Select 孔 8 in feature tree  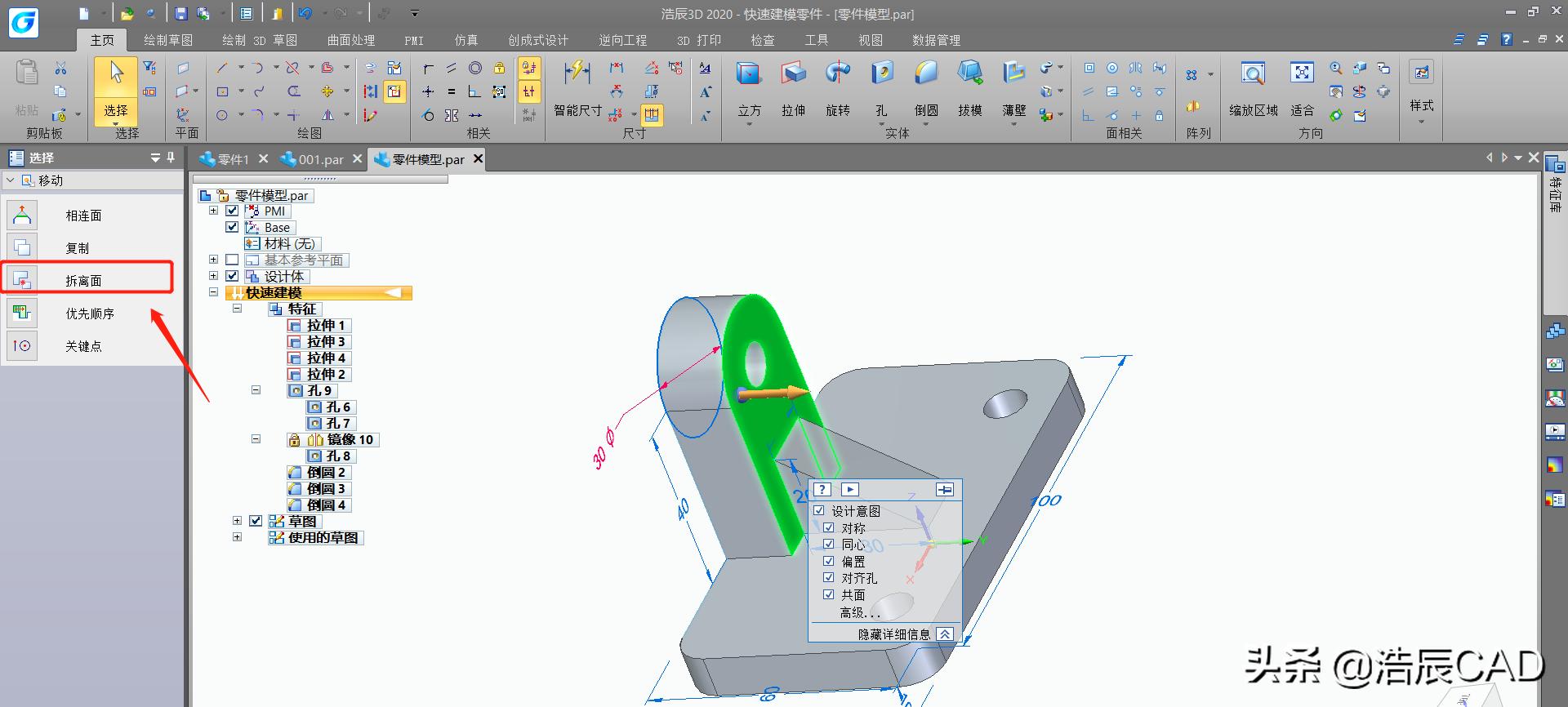(x=331, y=456)
